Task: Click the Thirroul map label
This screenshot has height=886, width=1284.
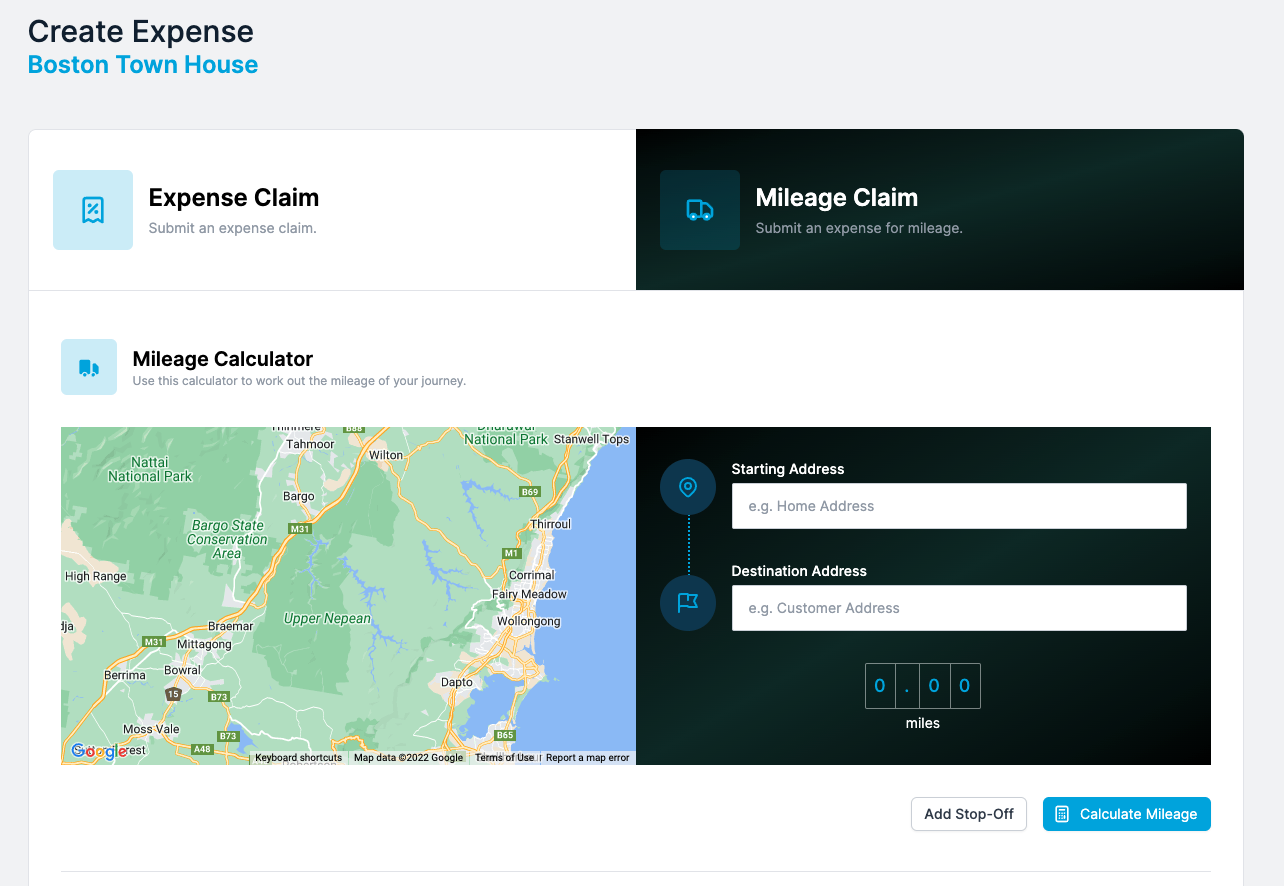Action: tap(551, 524)
